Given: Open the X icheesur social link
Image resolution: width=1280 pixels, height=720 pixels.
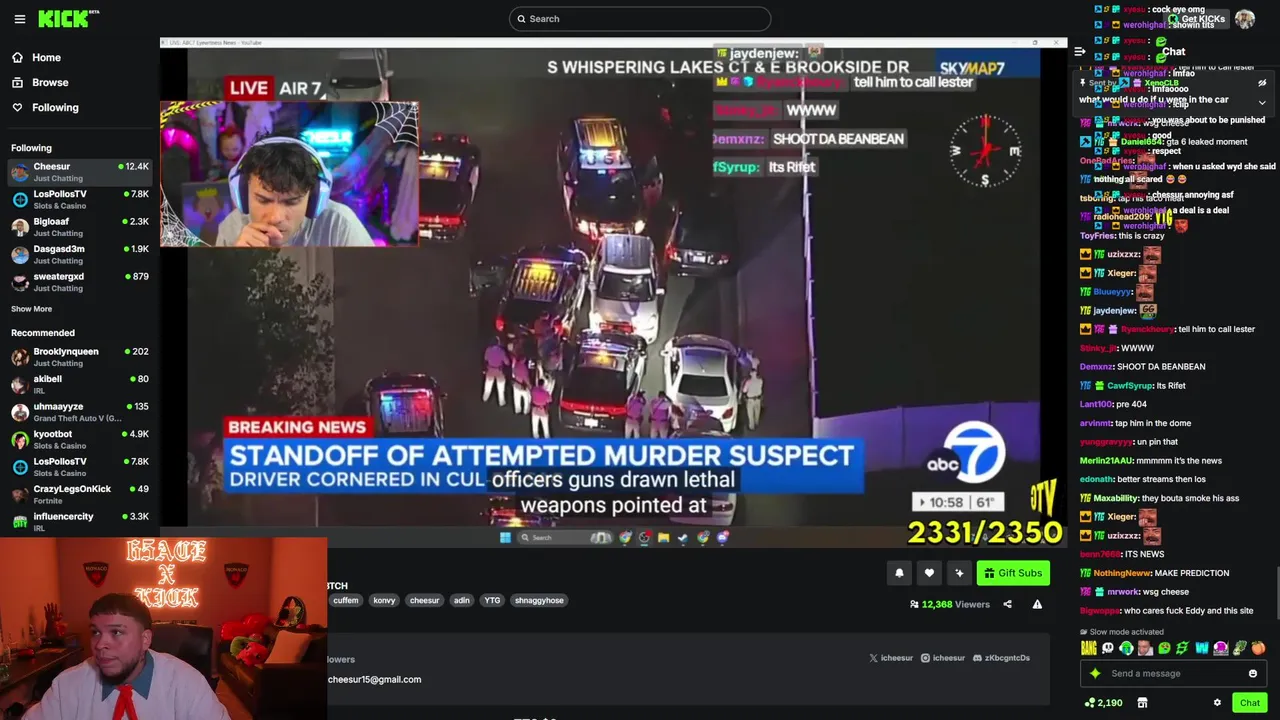Looking at the screenshot, I should pyautogui.click(x=891, y=658).
